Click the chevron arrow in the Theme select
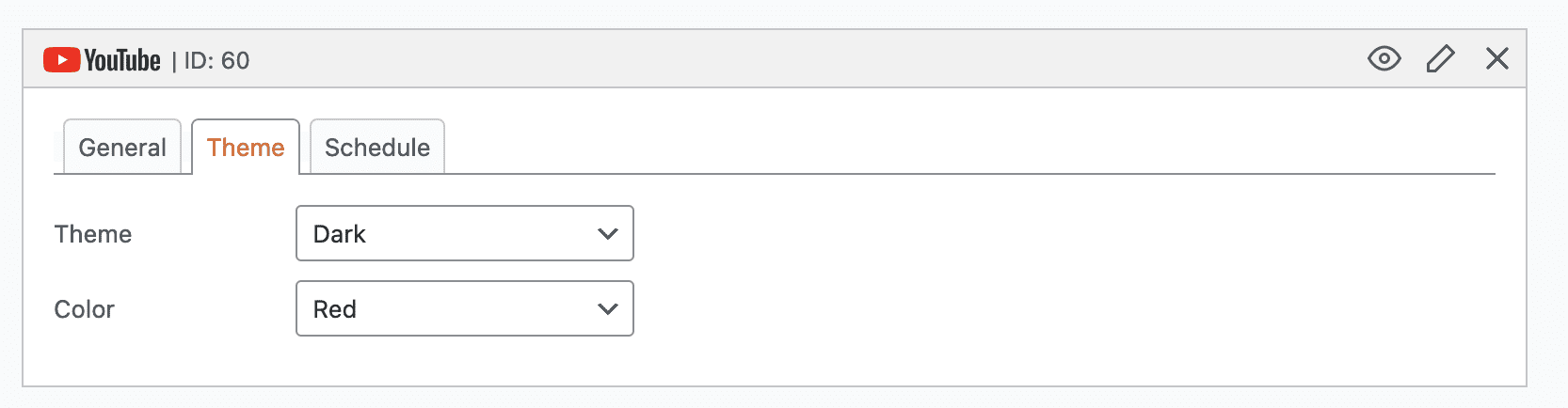 (x=608, y=234)
